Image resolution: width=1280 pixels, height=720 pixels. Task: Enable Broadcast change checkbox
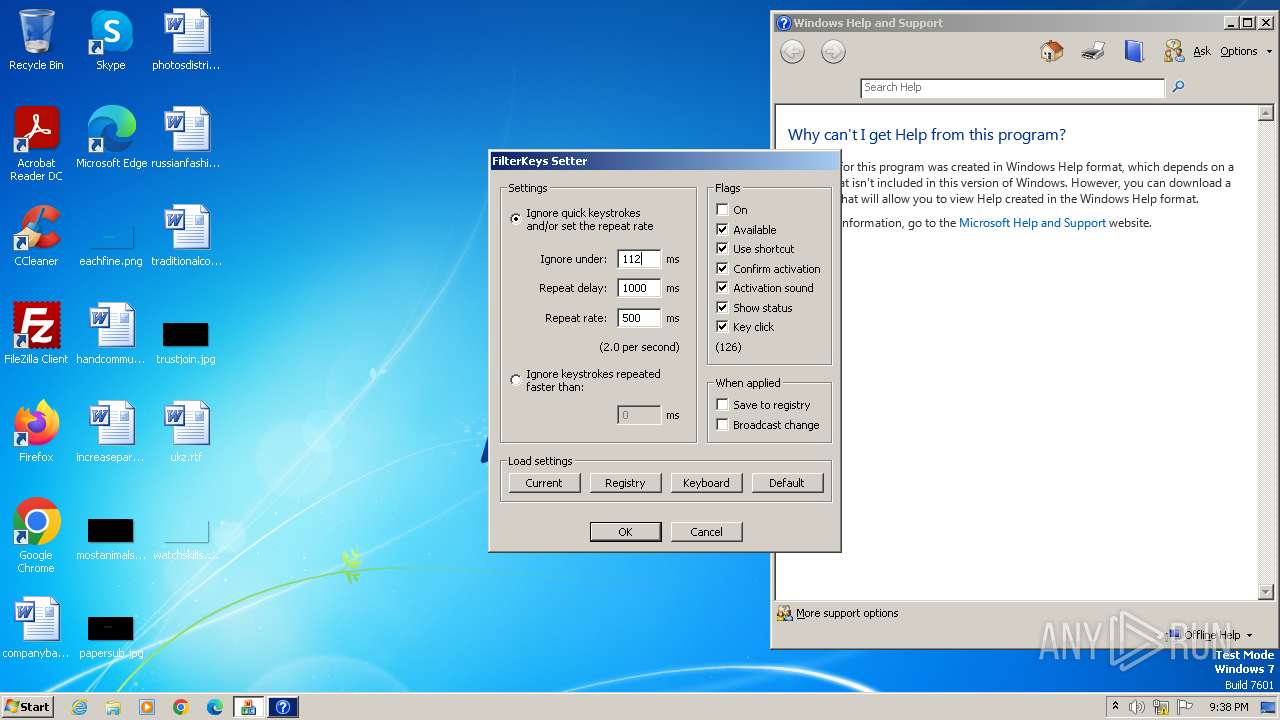pyautogui.click(x=722, y=424)
